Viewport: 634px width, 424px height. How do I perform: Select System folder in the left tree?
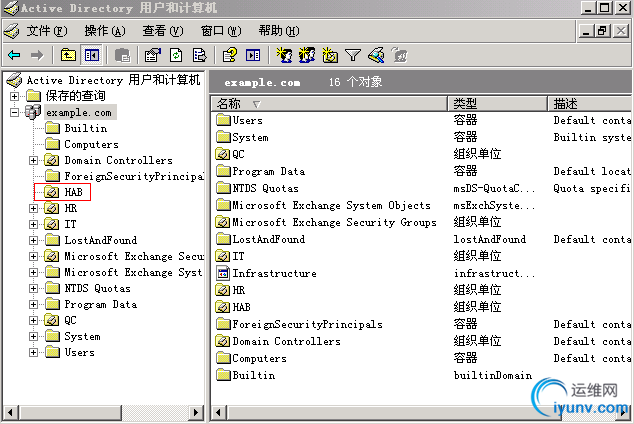point(82,336)
